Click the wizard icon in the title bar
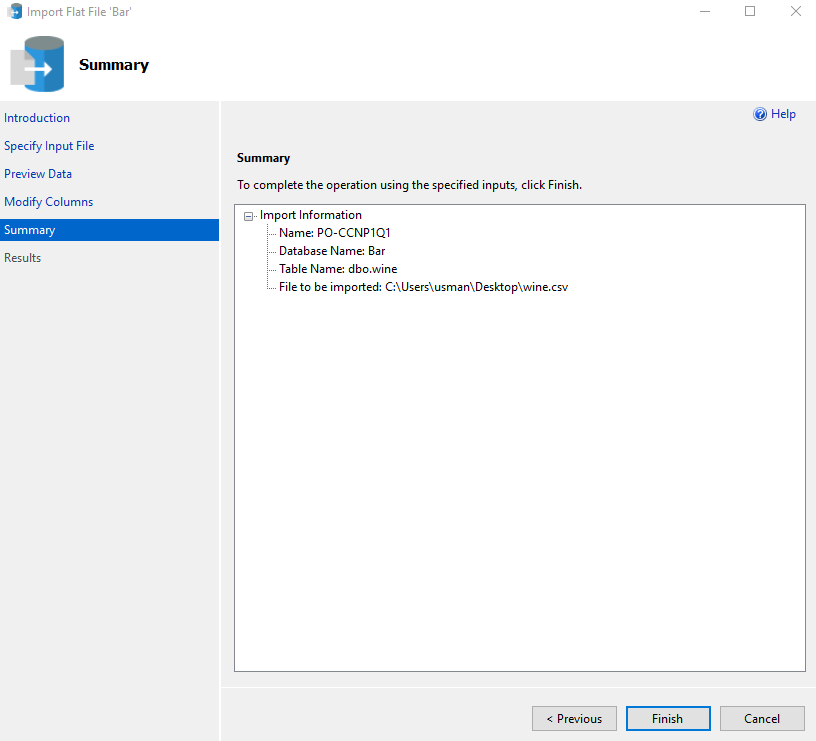This screenshot has width=816, height=741. point(15,11)
